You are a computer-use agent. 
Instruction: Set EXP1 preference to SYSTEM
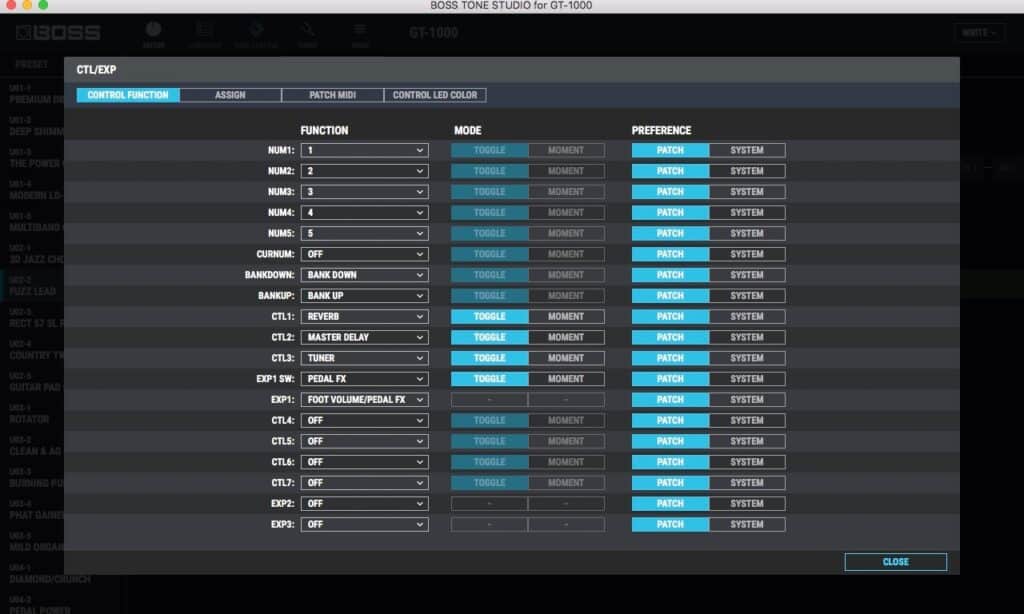point(747,400)
